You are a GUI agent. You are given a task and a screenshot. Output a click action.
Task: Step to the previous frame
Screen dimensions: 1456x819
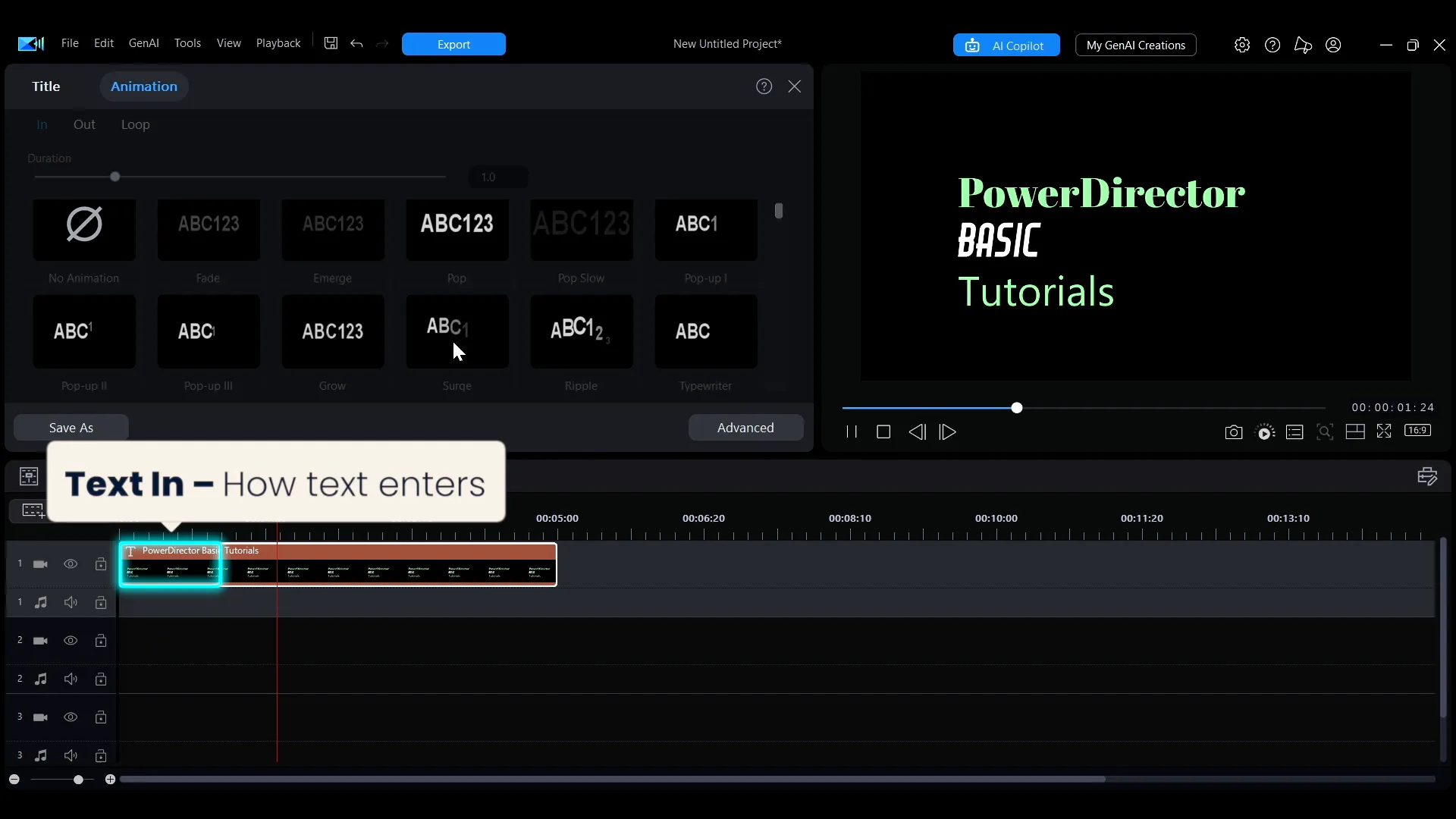click(917, 431)
